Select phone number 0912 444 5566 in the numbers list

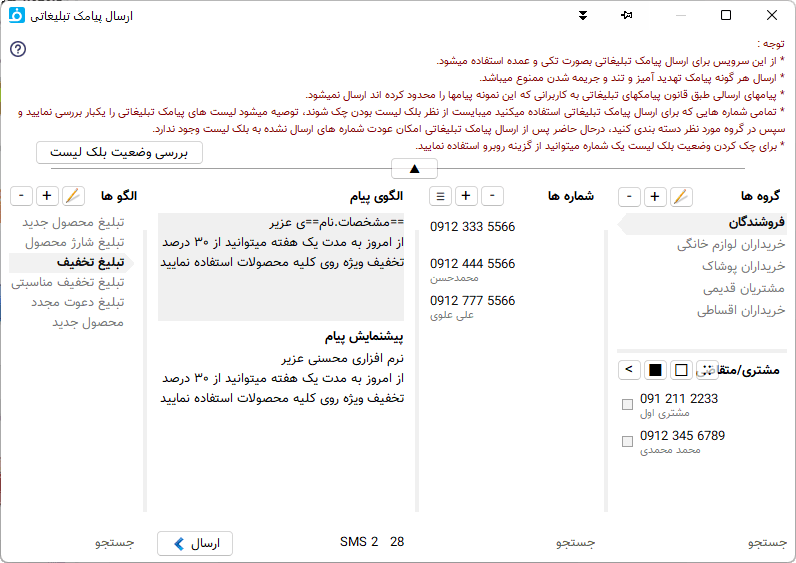473,264
